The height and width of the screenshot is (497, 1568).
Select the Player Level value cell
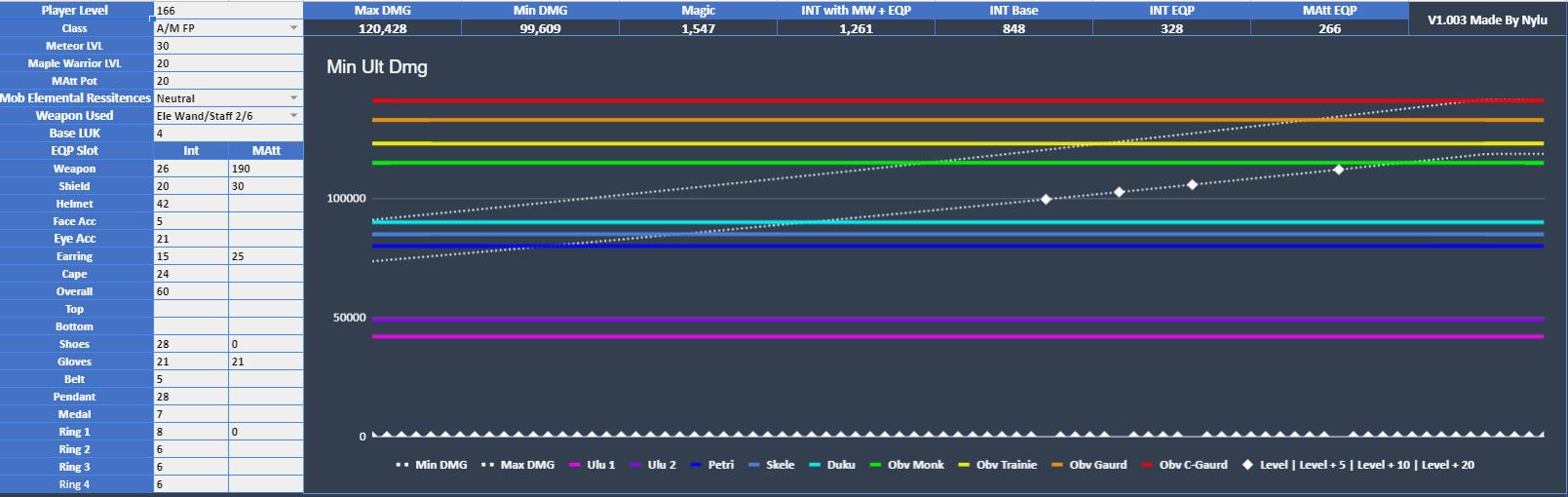coord(228,11)
